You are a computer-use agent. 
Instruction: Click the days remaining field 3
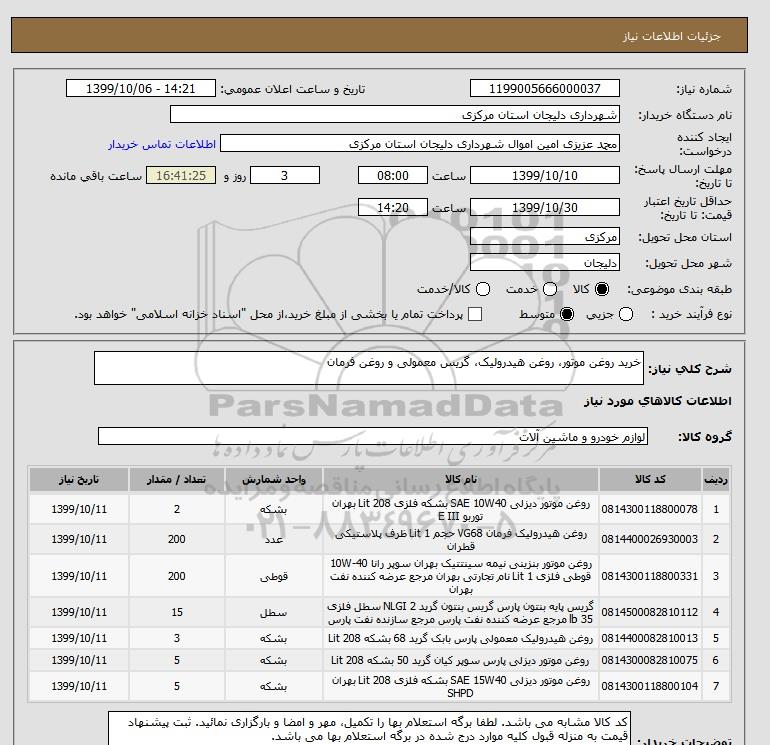pyautogui.click(x=285, y=175)
